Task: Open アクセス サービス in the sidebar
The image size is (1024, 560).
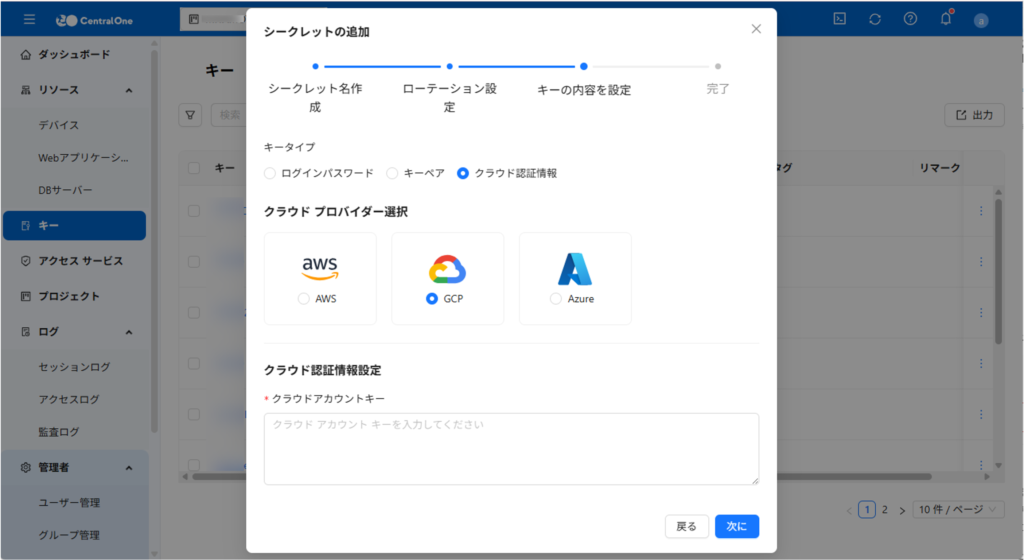Action: [x=80, y=261]
